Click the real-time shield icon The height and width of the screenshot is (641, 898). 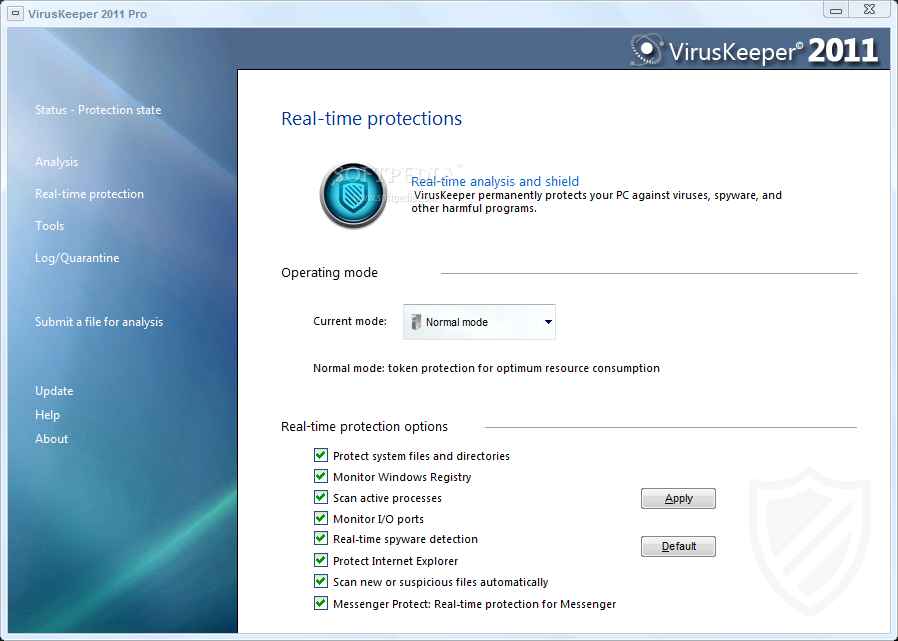pyautogui.click(x=353, y=195)
